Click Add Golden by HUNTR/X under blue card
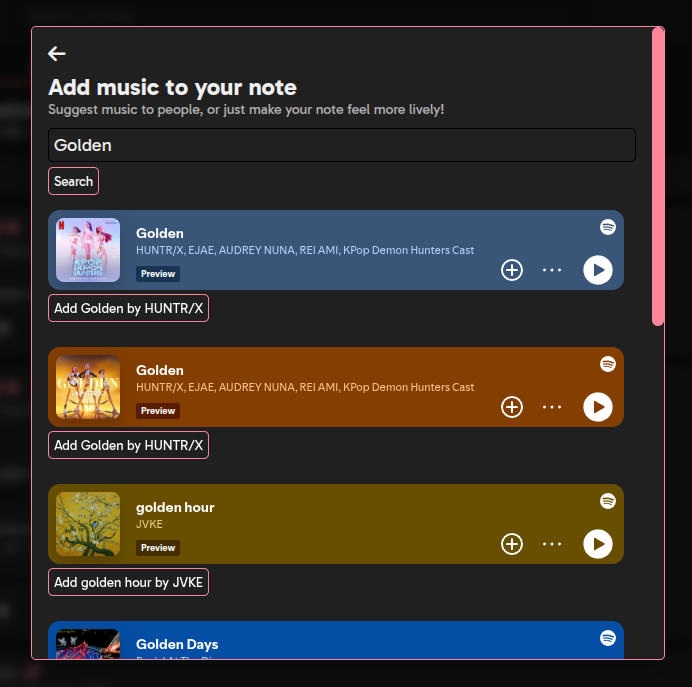Screen dimensions: 692x687 (128, 308)
